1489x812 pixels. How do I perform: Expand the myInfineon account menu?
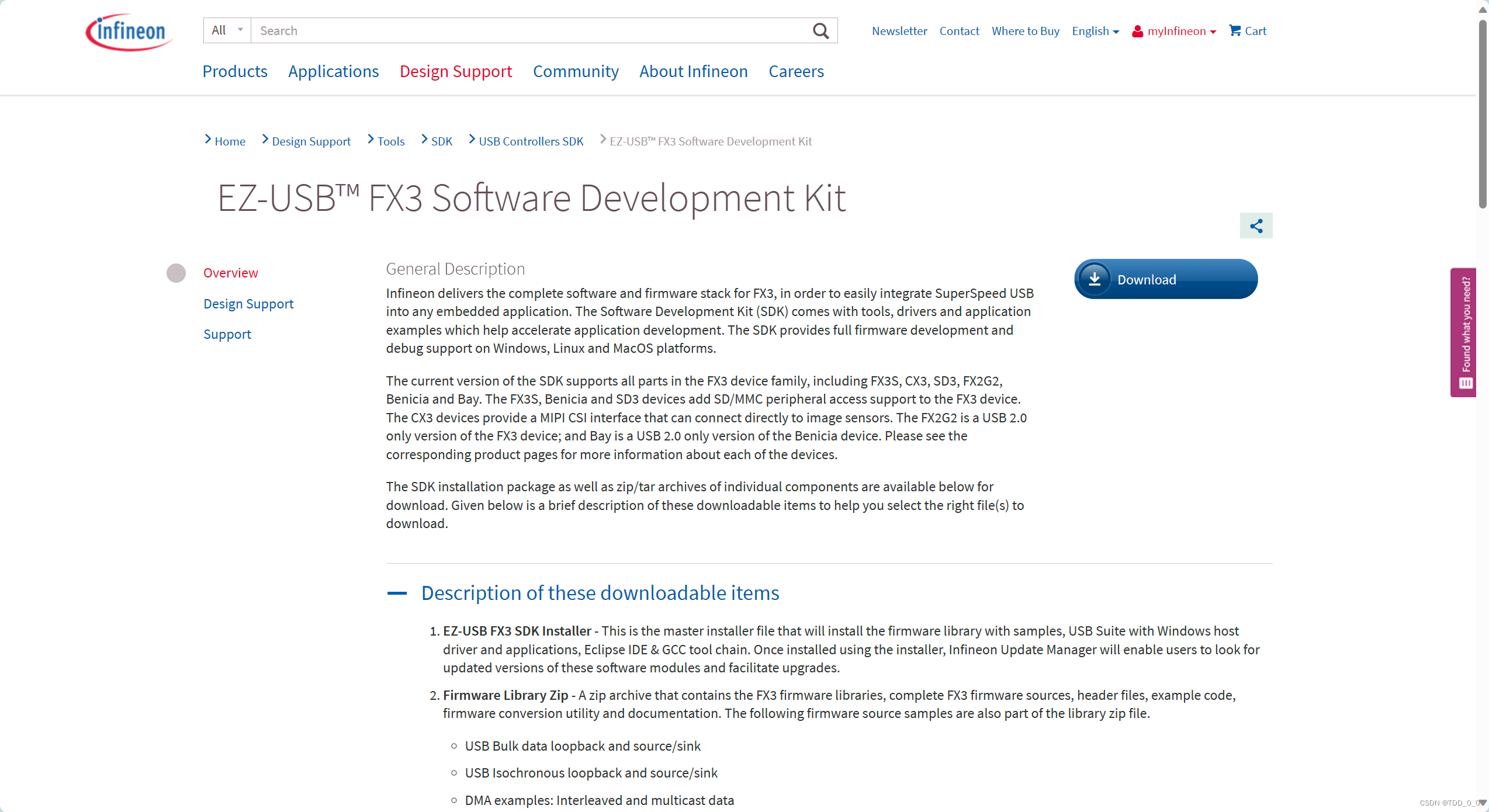(x=1182, y=31)
